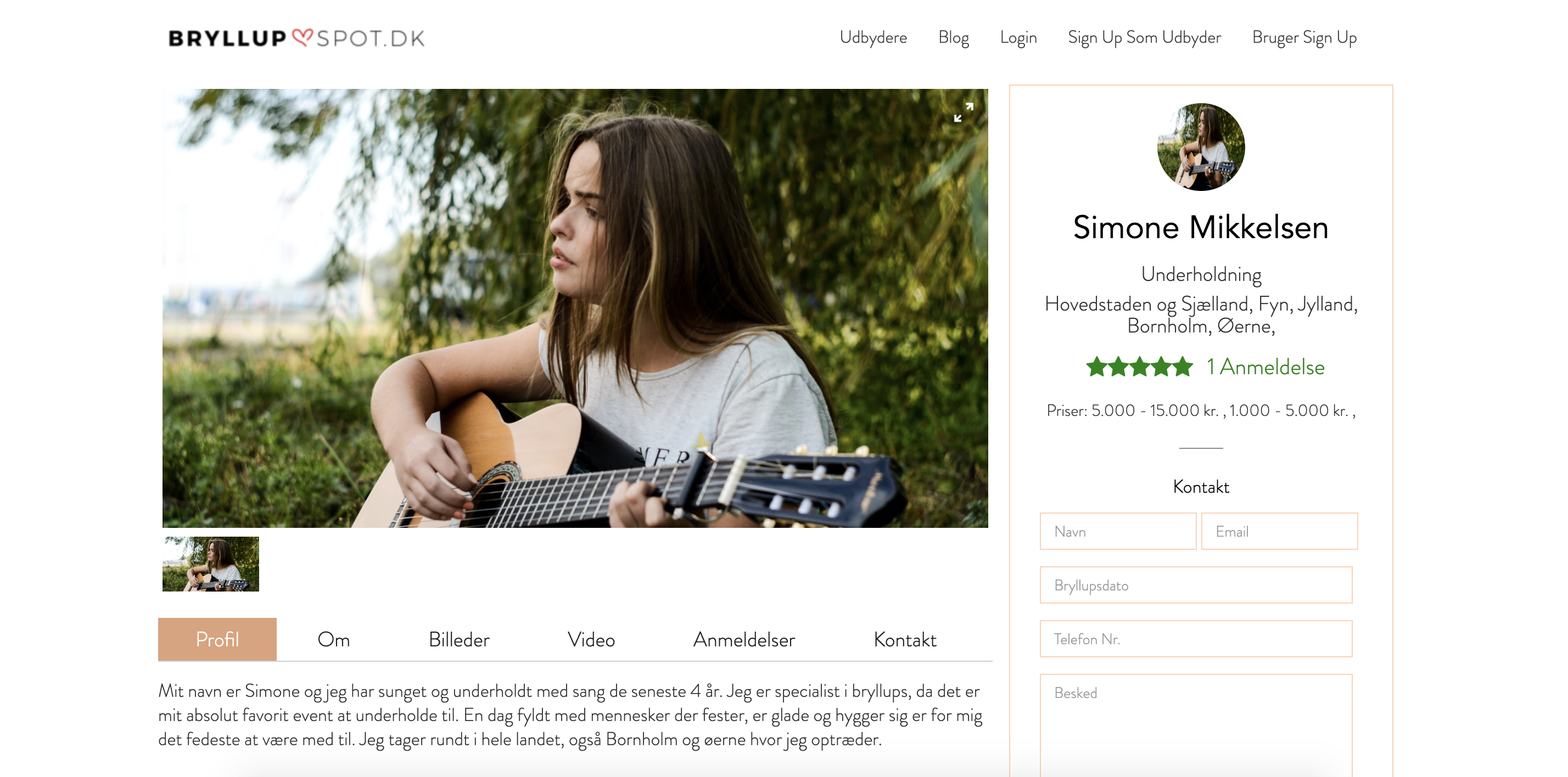The image size is (1568, 777).
Task: Click the fullscreen expand icon on photo
Action: point(963,112)
